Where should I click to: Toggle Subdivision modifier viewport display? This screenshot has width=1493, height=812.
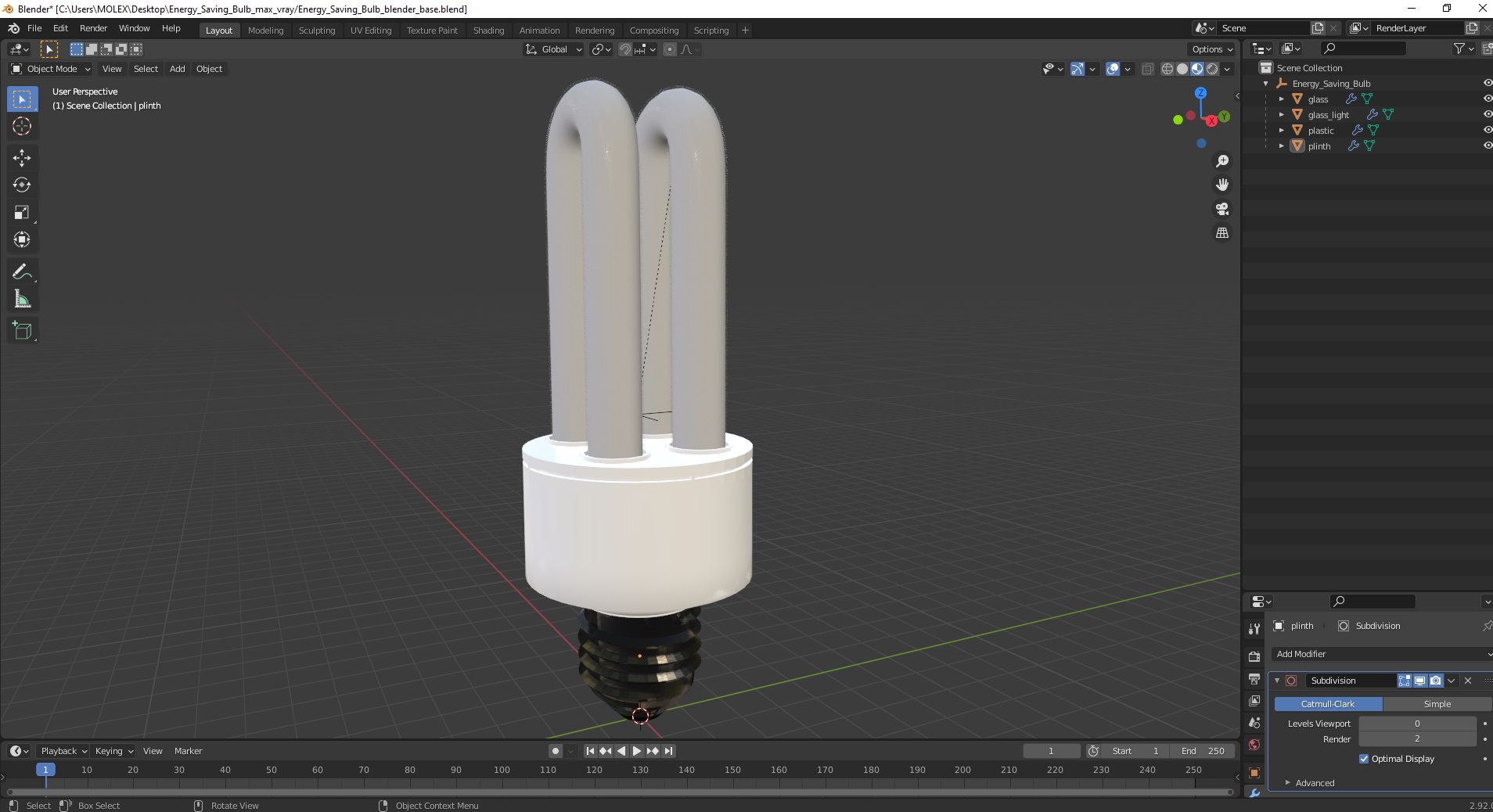point(1420,681)
